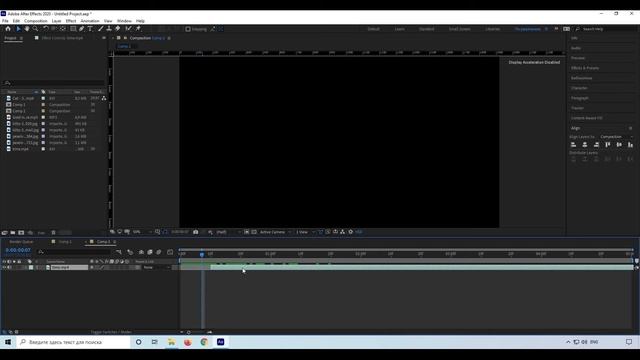Select the Puppet Pin tool
The height and width of the screenshot is (360, 640).
[x=138, y=29]
